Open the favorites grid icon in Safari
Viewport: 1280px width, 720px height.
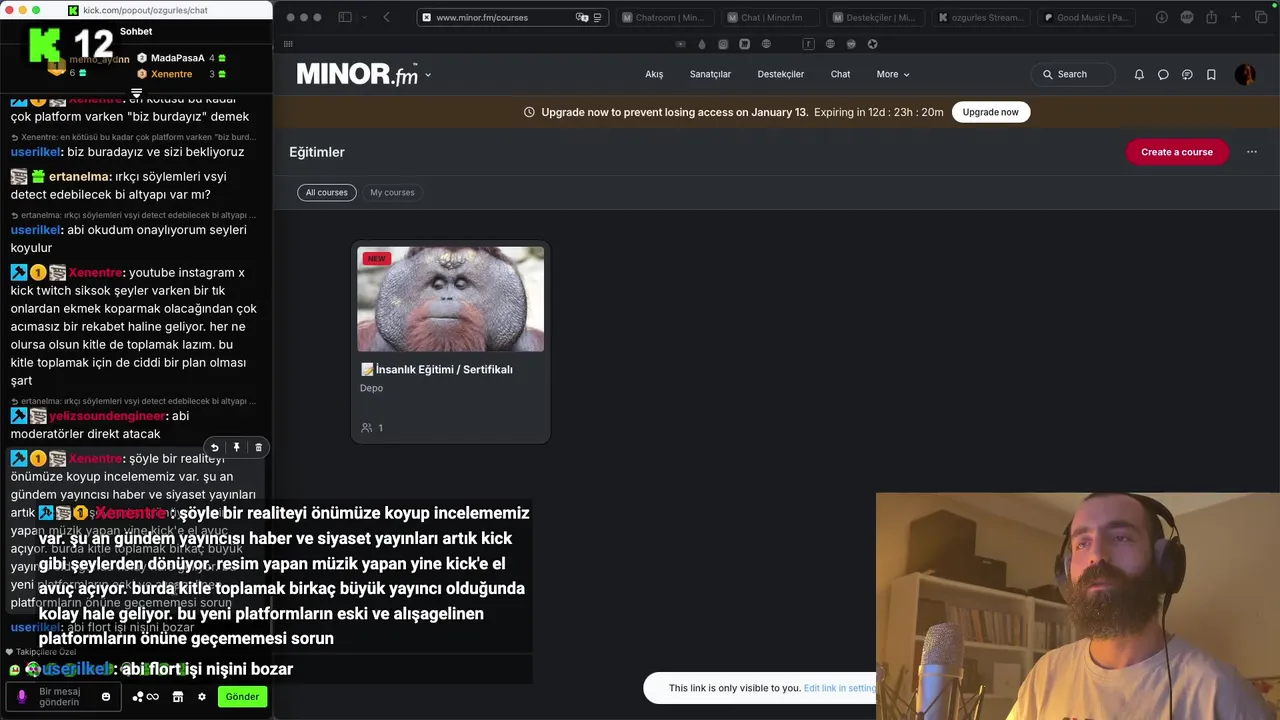(288, 44)
